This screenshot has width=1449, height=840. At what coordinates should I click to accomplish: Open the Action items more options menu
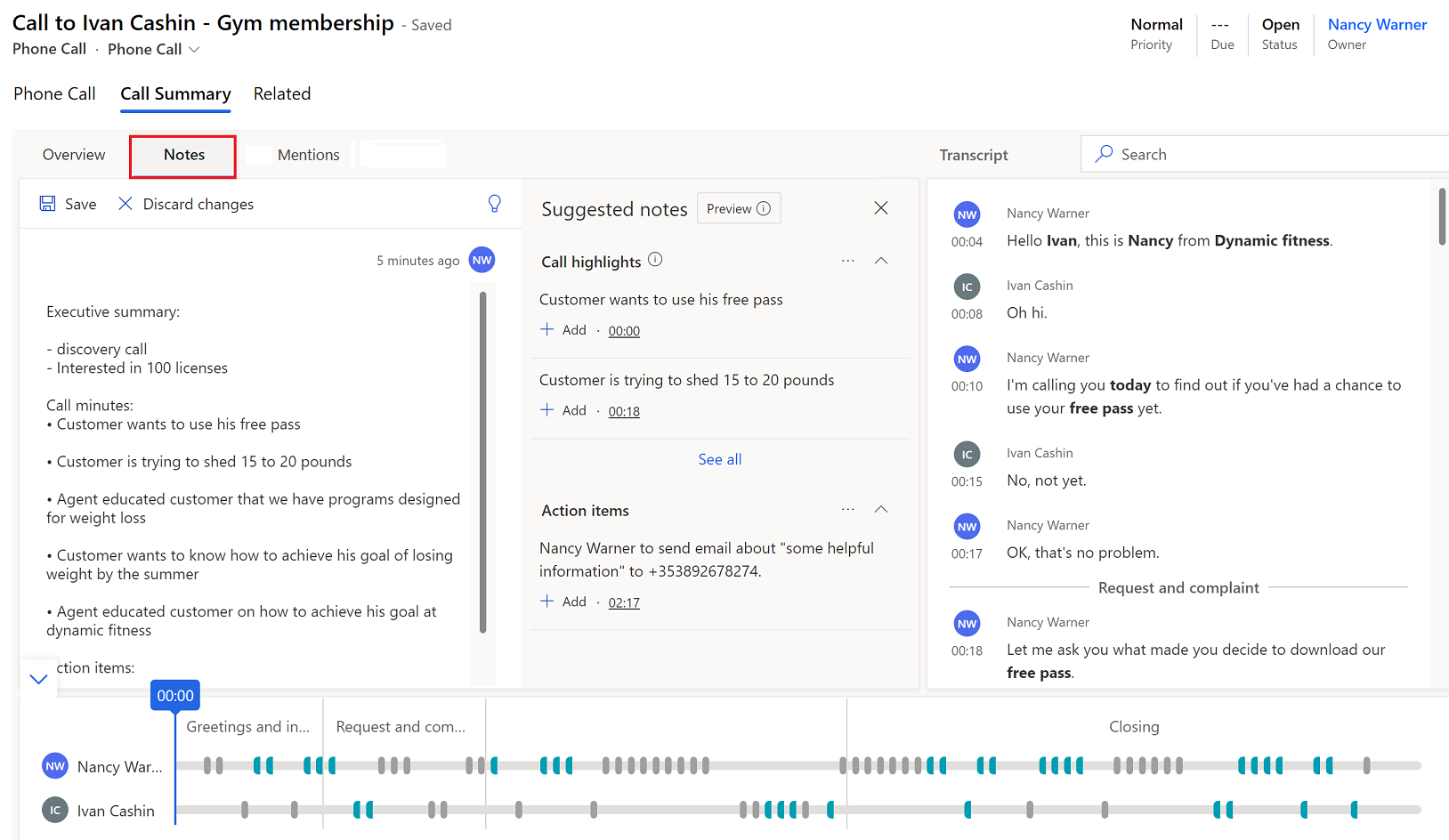point(847,508)
